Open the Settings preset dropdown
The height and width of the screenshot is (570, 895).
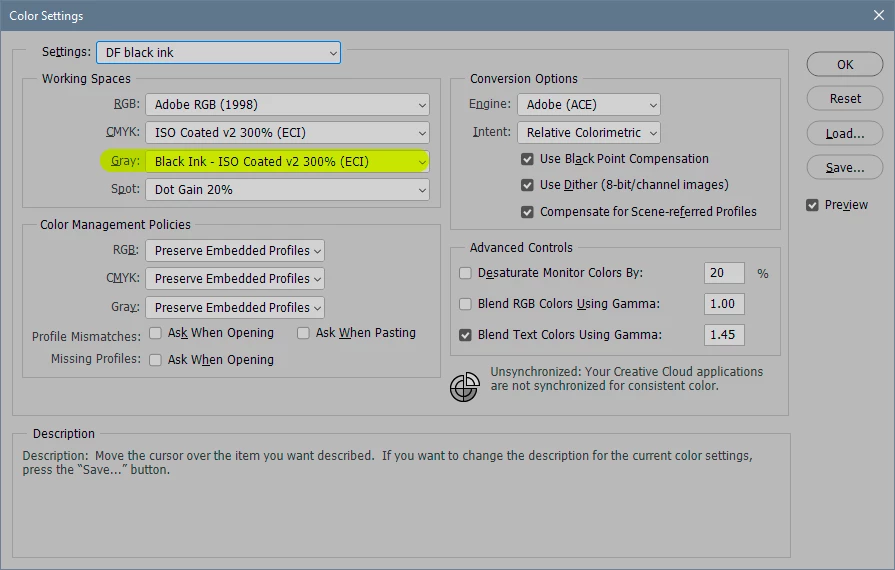click(219, 52)
